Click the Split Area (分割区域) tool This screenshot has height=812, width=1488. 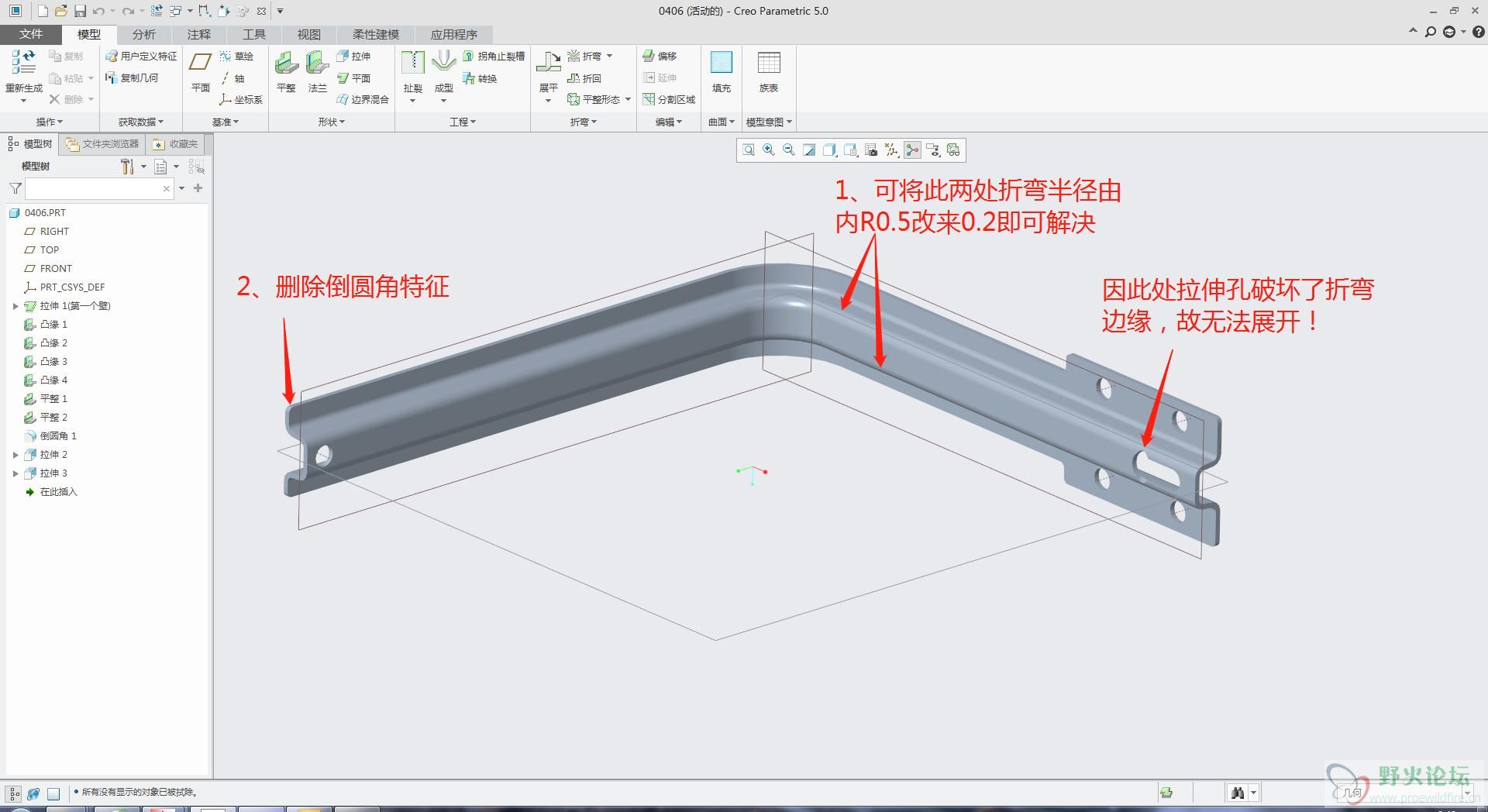[x=669, y=99]
